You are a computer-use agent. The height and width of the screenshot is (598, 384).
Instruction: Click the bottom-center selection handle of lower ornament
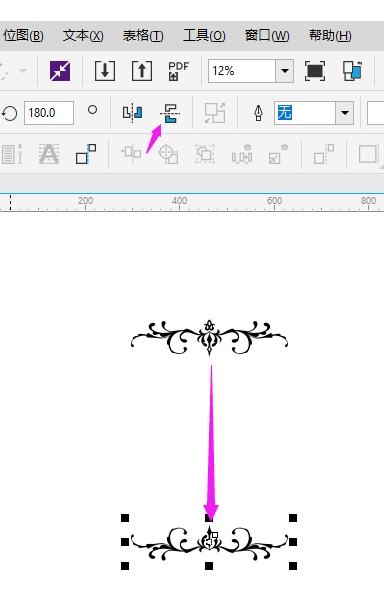(x=209, y=566)
